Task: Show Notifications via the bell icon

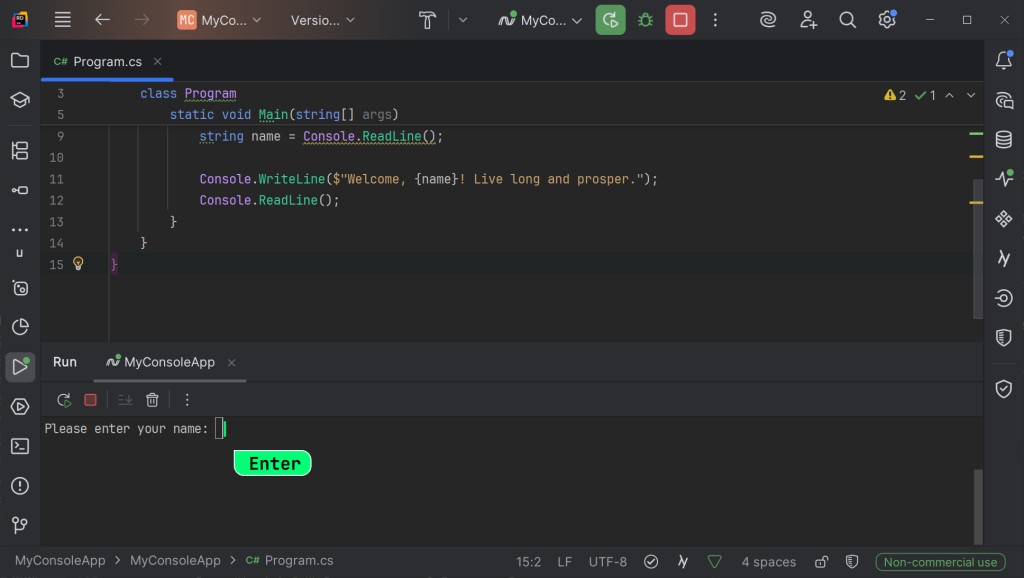Action: point(1004,61)
